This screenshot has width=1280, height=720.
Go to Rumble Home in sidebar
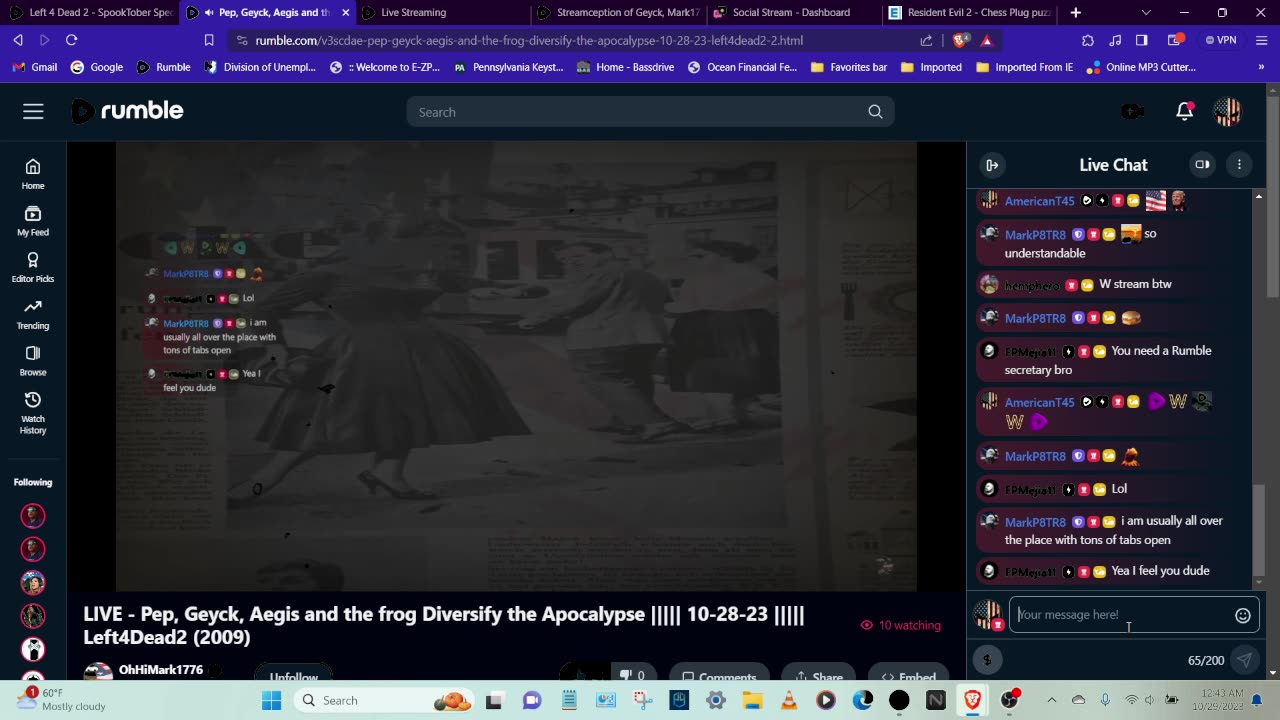pyautogui.click(x=33, y=173)
